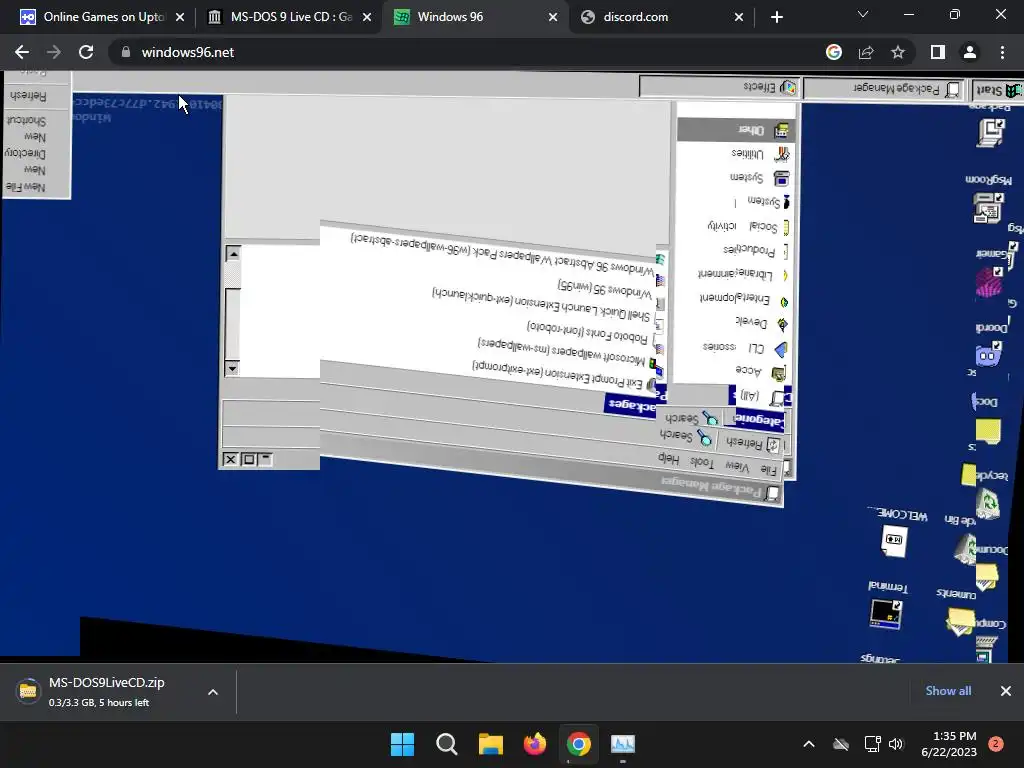Show hidden tray icons
The image size is (1024, 768).
tap(808, 744)
